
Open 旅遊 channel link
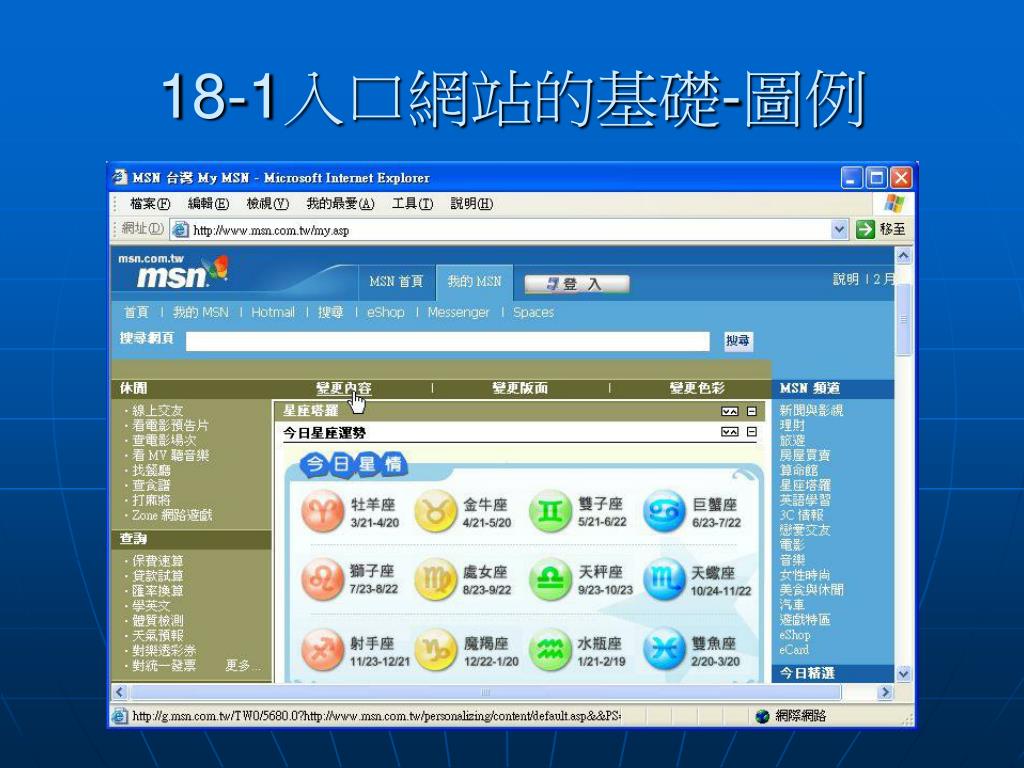click(x=792, y=440)
